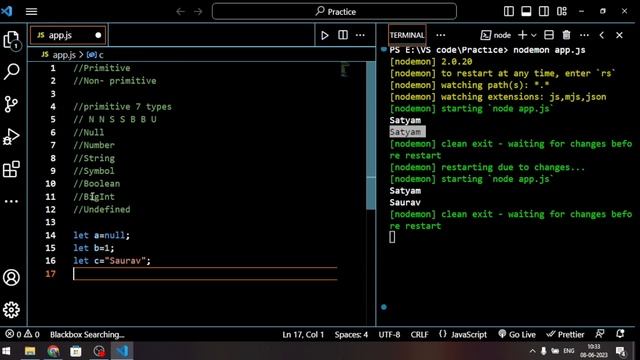Select the node terminal profile

(x=496, y=35)
